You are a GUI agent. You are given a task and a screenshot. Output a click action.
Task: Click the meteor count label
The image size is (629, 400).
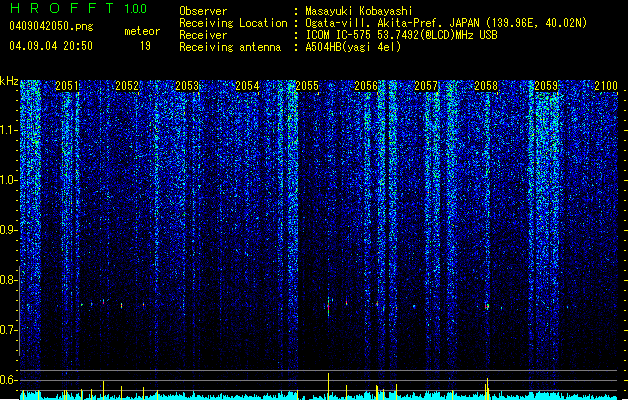click(142, 31)
